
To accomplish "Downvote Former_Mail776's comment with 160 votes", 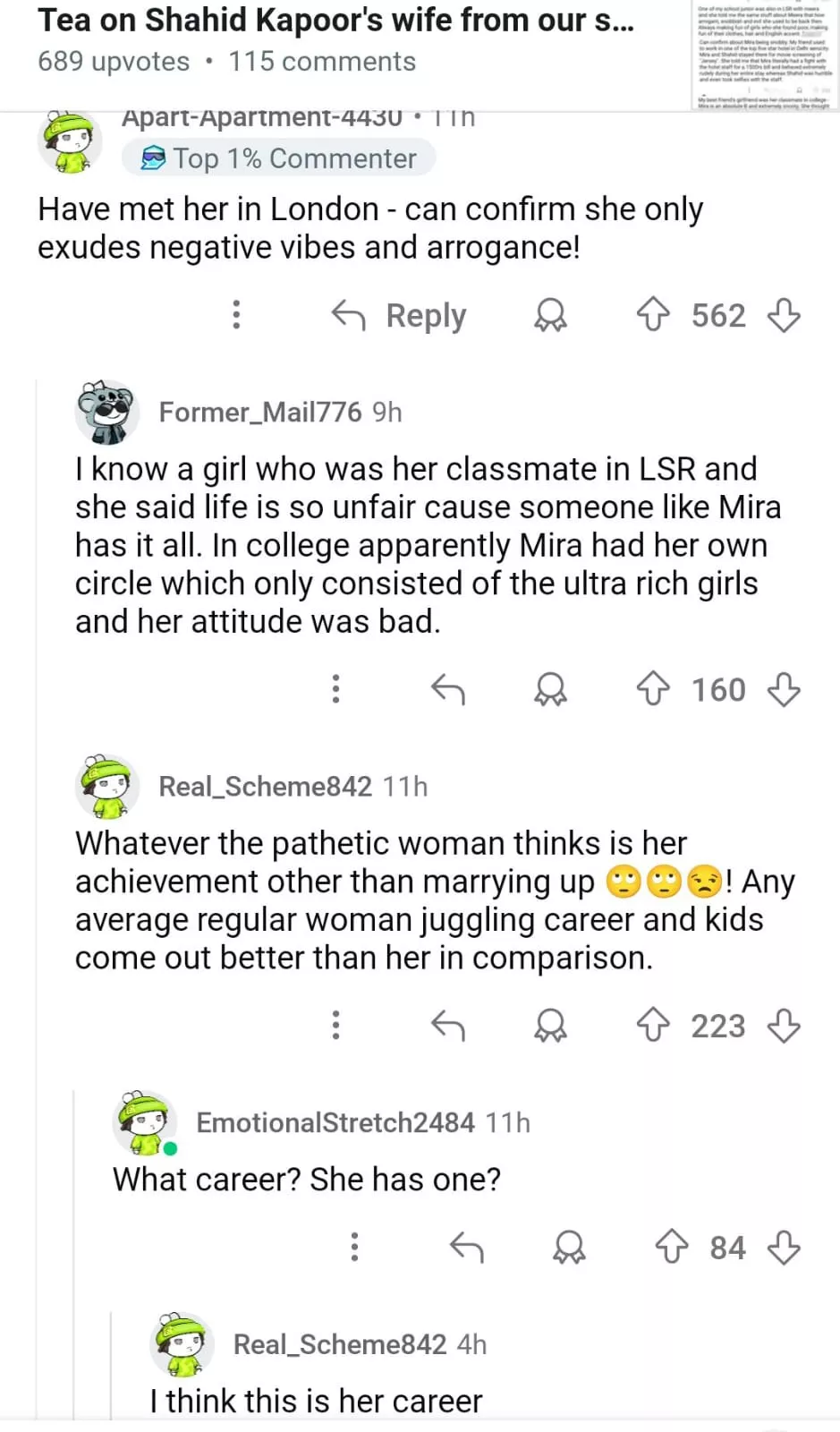I will (784, 689).
